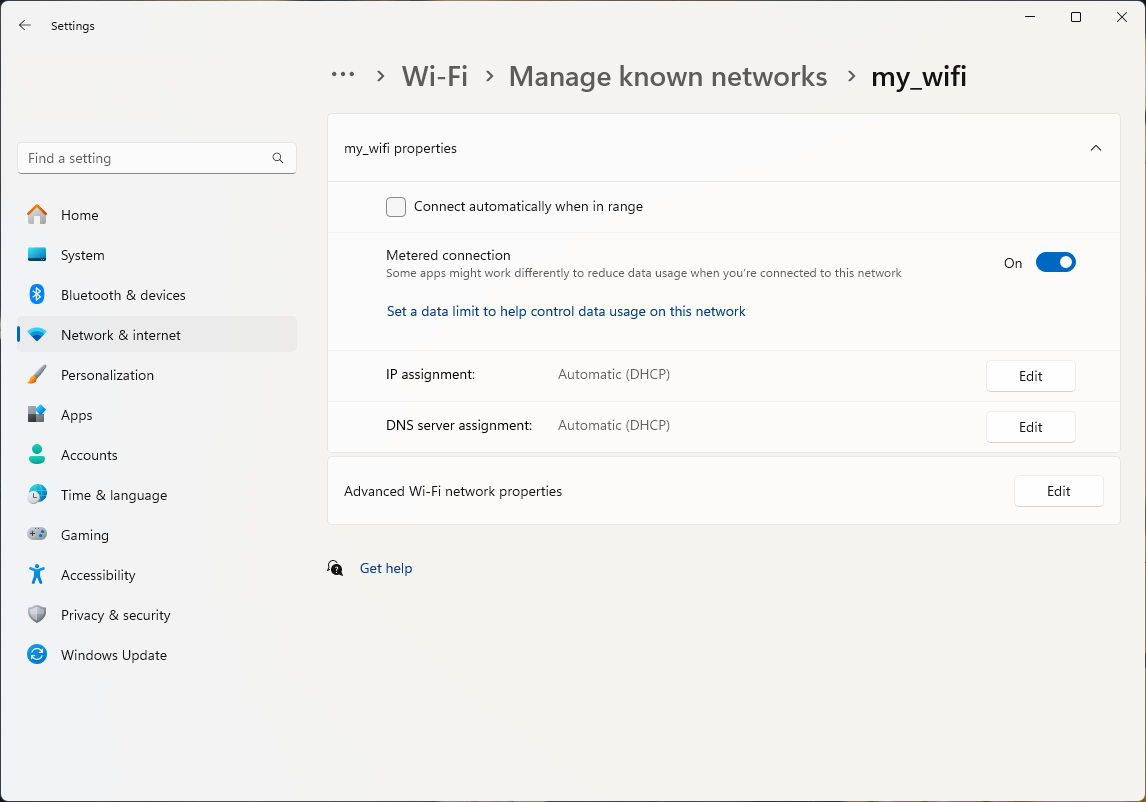Click the Home icon in sidebar
The width and height of the screenshot is (1146, 802).
[x=37, y=215]
